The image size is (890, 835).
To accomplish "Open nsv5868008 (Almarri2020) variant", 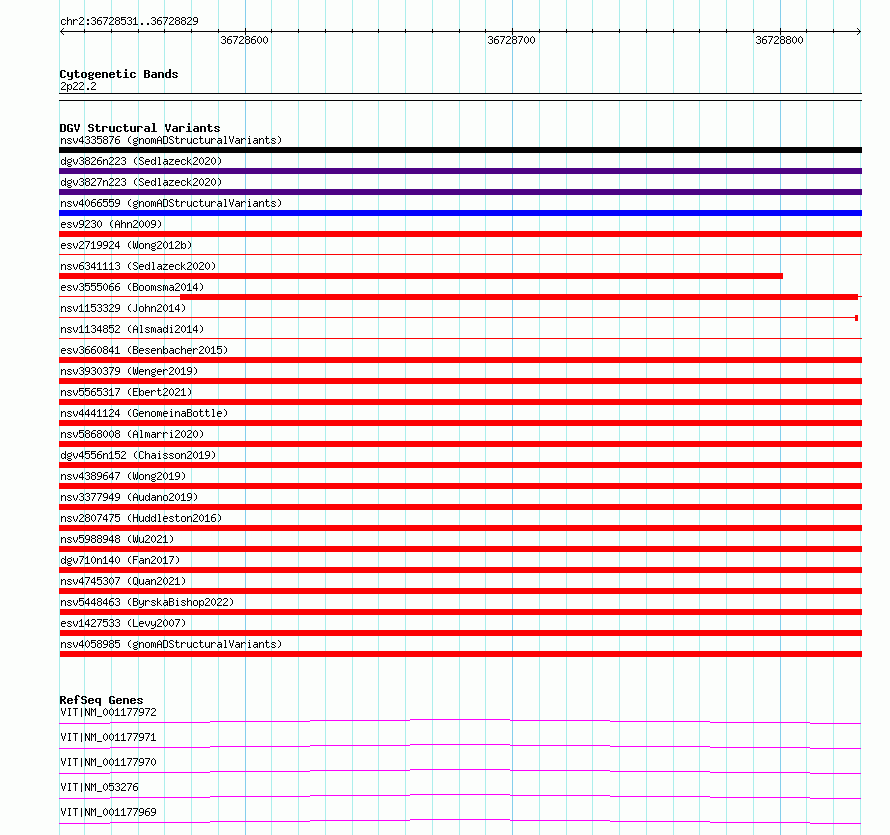I will [132, 434].
